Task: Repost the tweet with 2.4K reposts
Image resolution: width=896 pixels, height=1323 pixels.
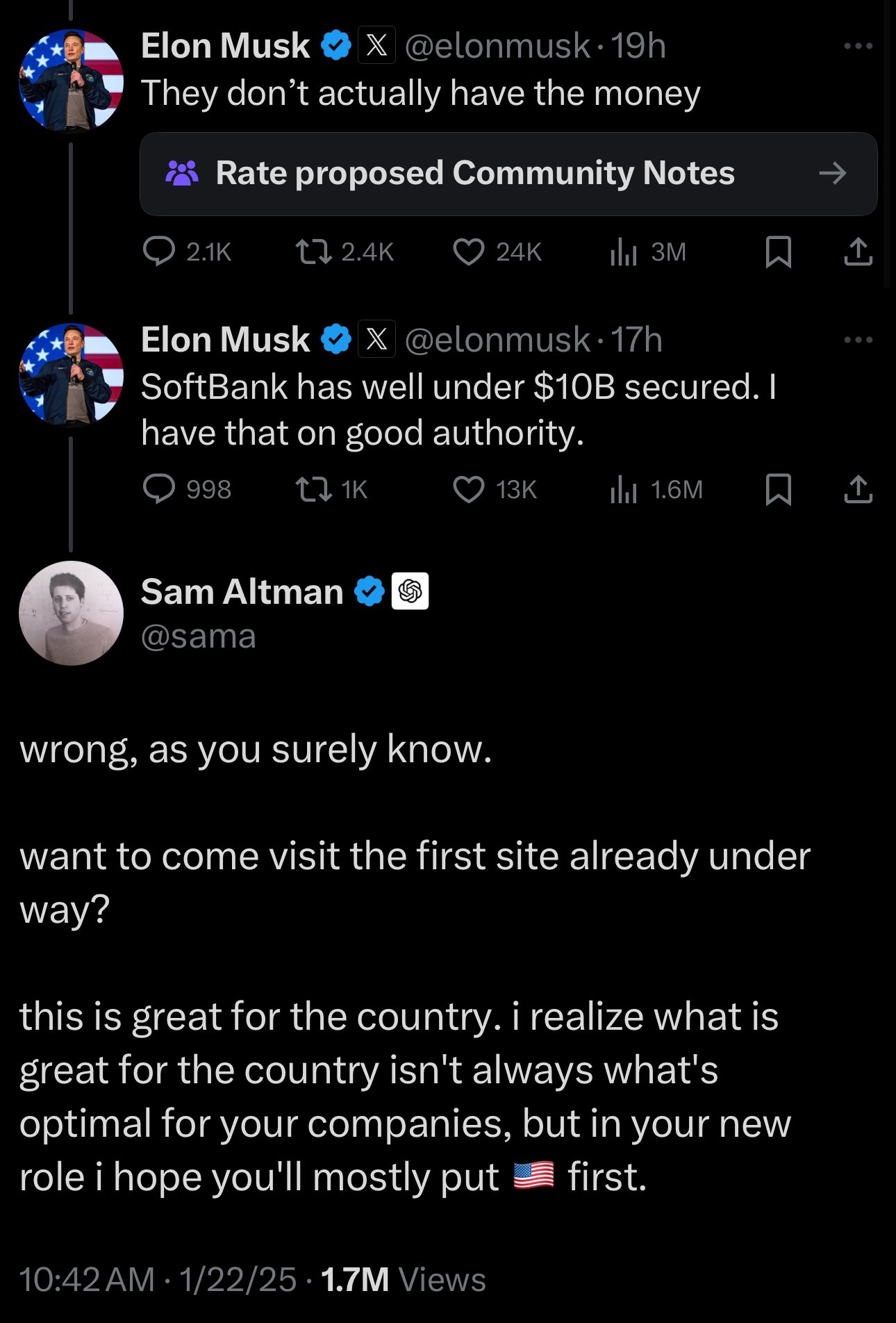Action: [313, 252]
